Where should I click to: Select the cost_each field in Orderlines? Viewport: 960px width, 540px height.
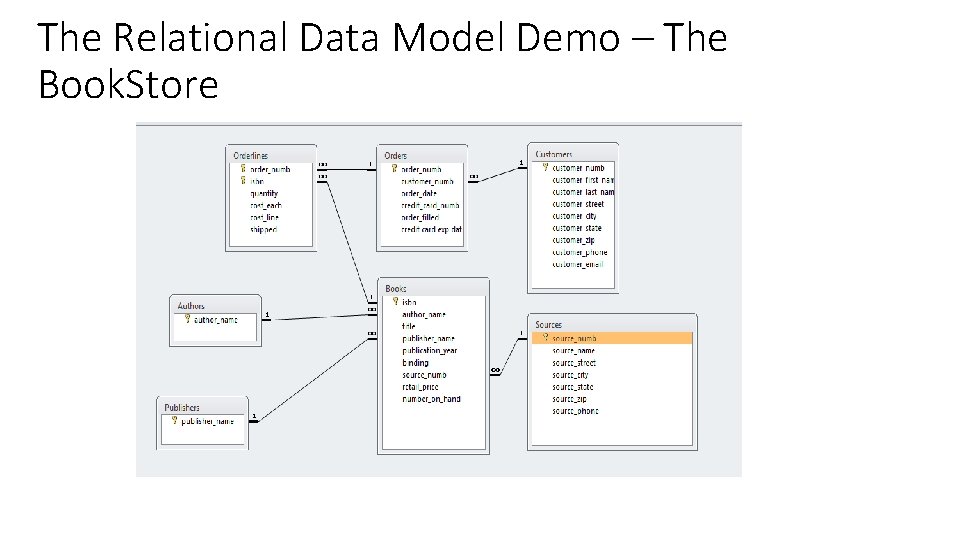(x=266, y=206)
